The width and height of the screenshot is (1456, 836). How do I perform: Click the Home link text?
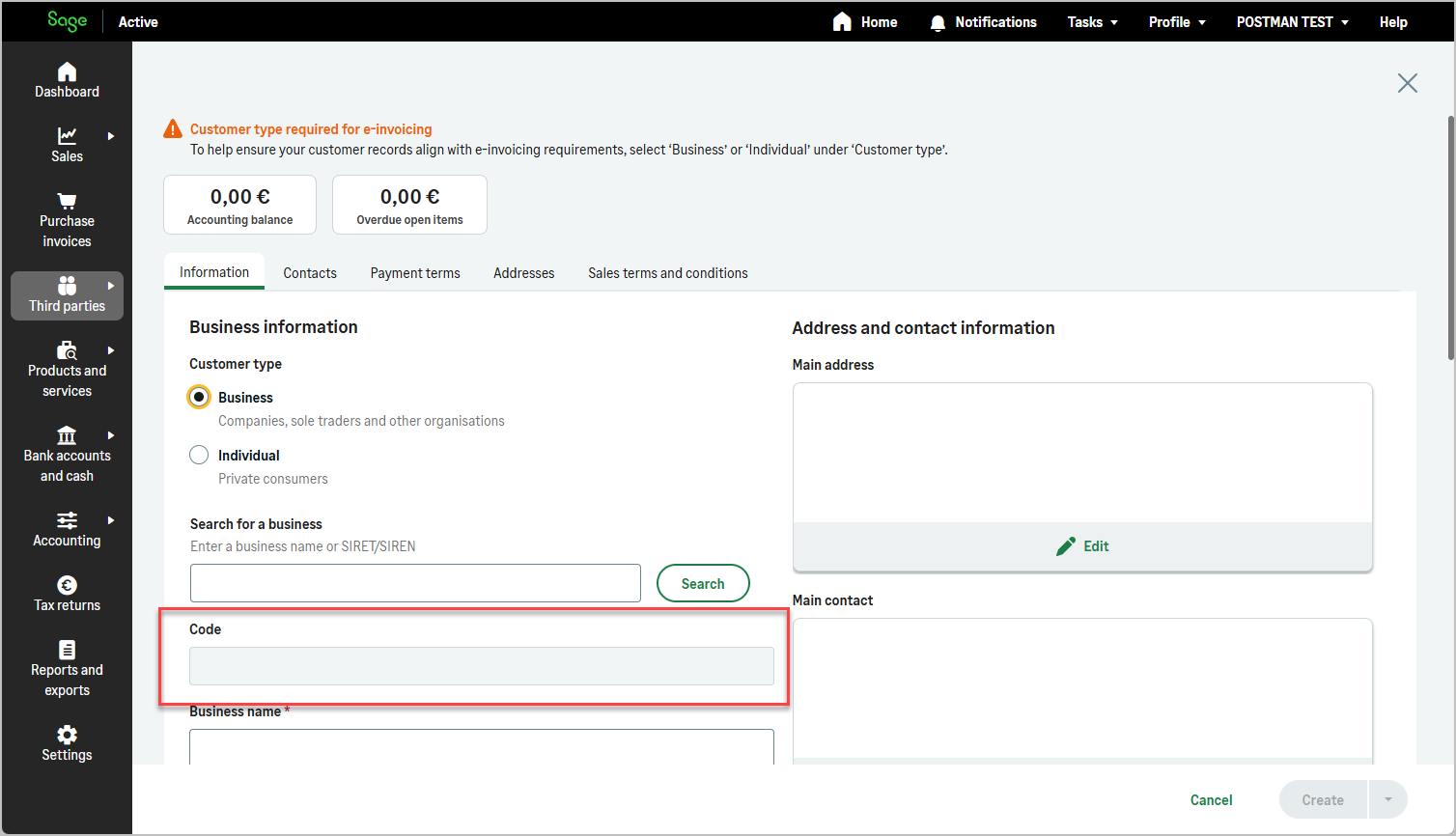[879, 22]
